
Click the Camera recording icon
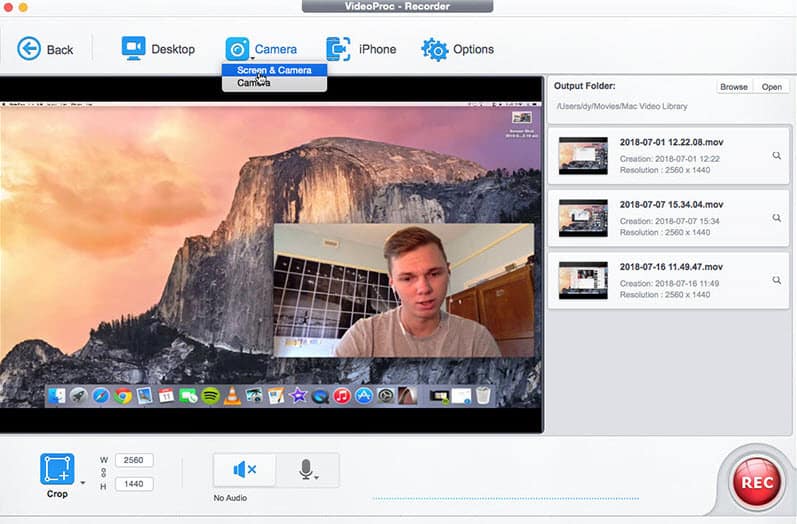pyautogui.click(x=237, y=48)
